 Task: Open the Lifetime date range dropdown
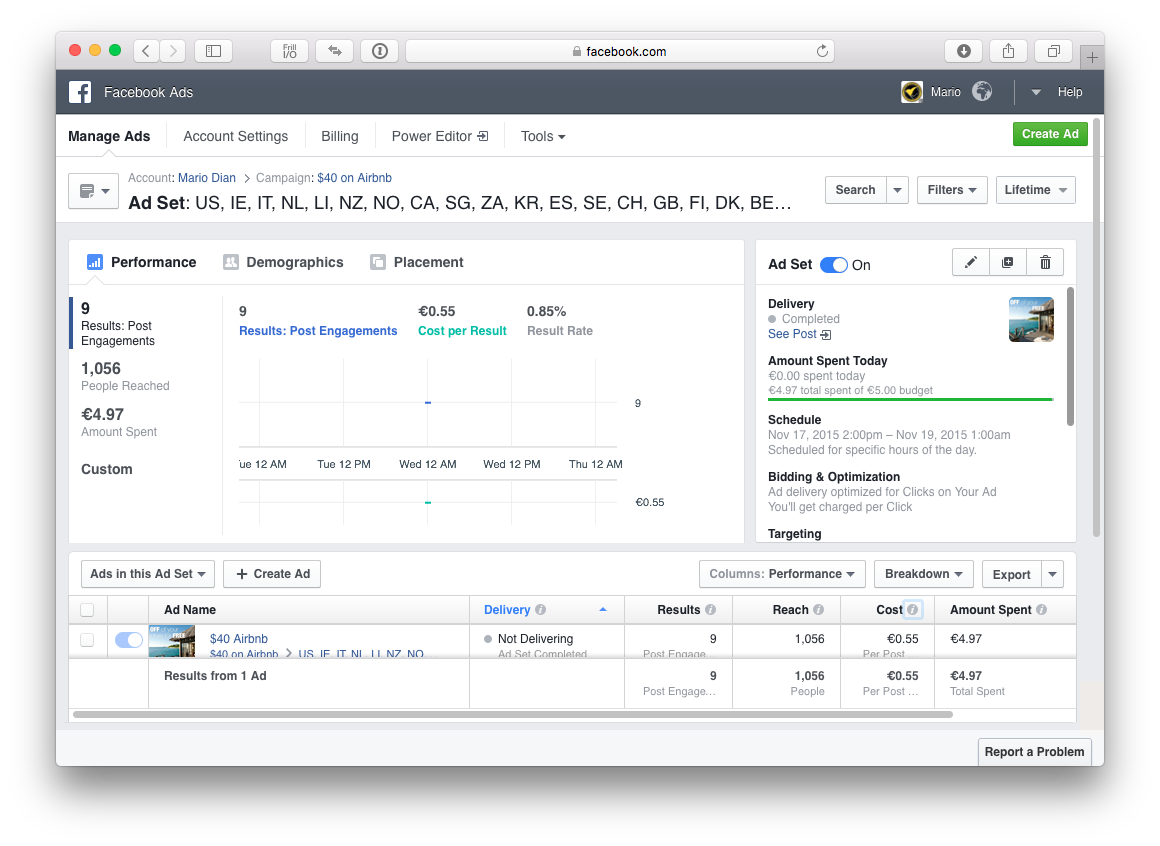1036,190
